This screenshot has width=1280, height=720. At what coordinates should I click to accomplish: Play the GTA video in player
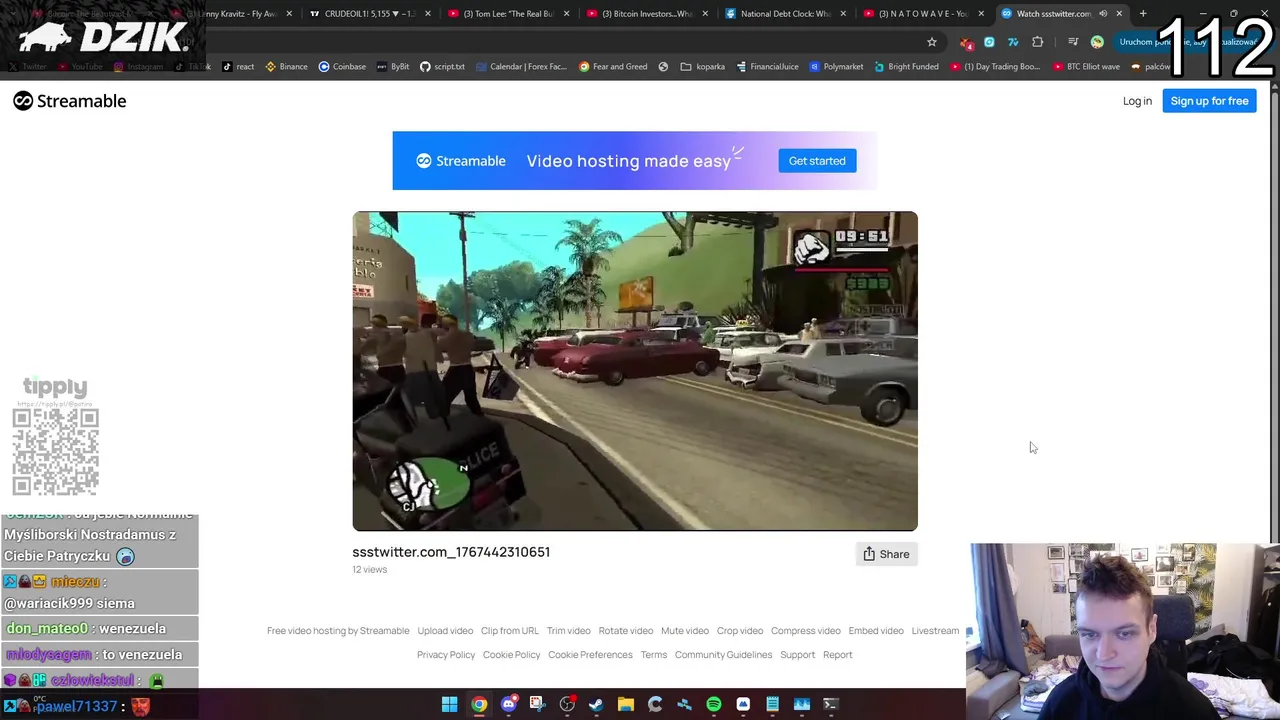click(x=635, y=371)
